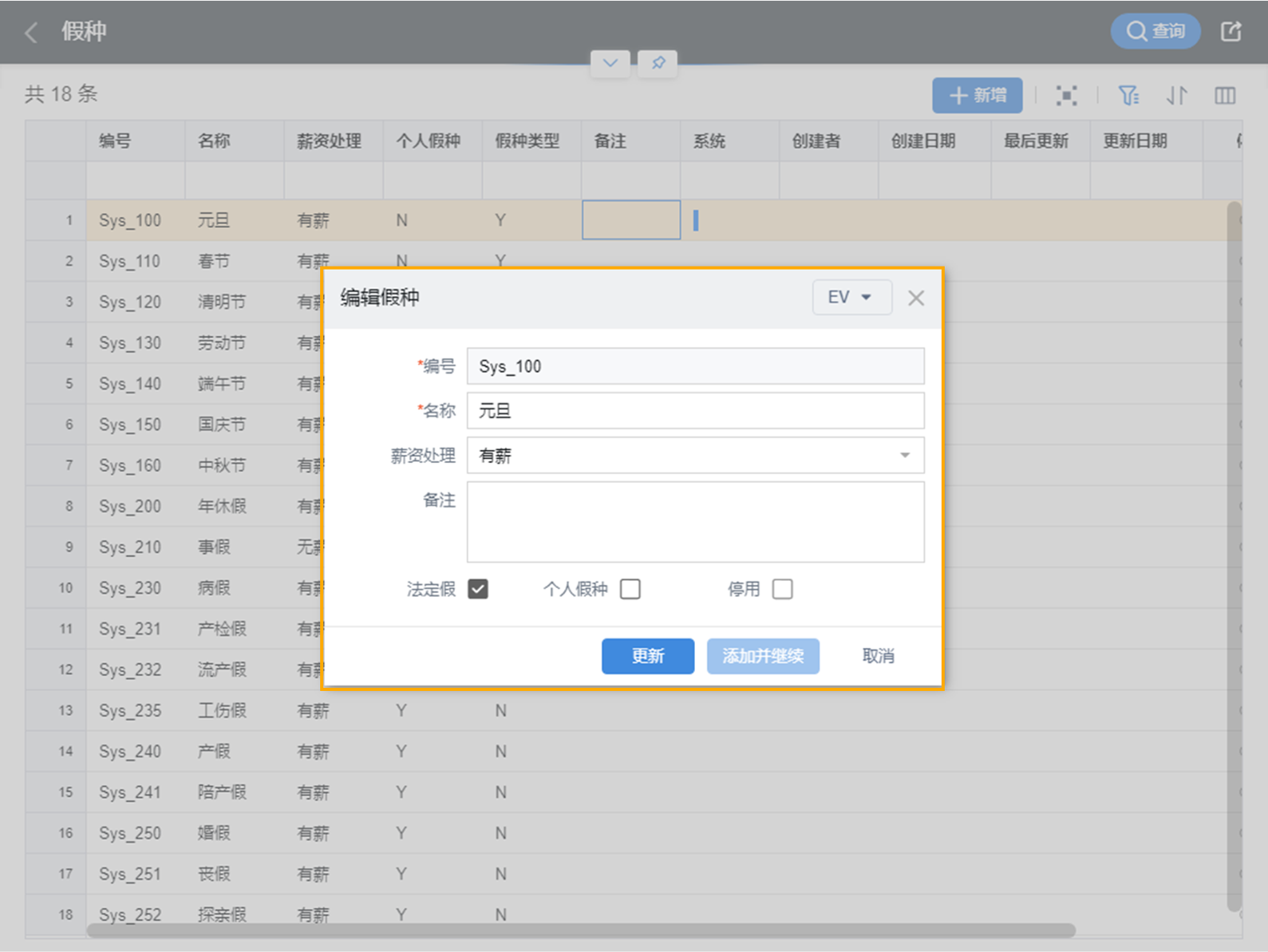Click the 系统 column header

(x=729, y=141)
